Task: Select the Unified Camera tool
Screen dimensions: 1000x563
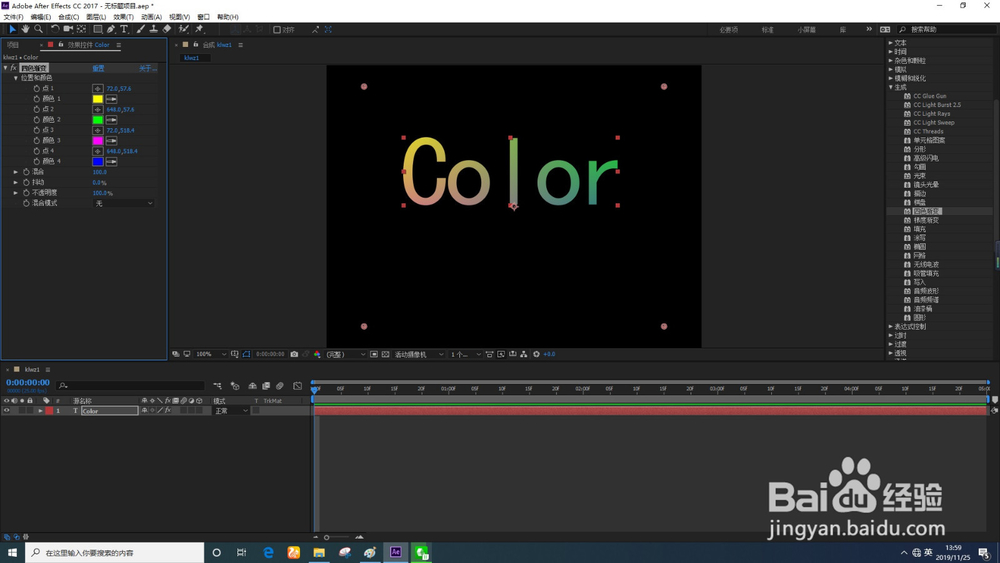Action: 68,29
